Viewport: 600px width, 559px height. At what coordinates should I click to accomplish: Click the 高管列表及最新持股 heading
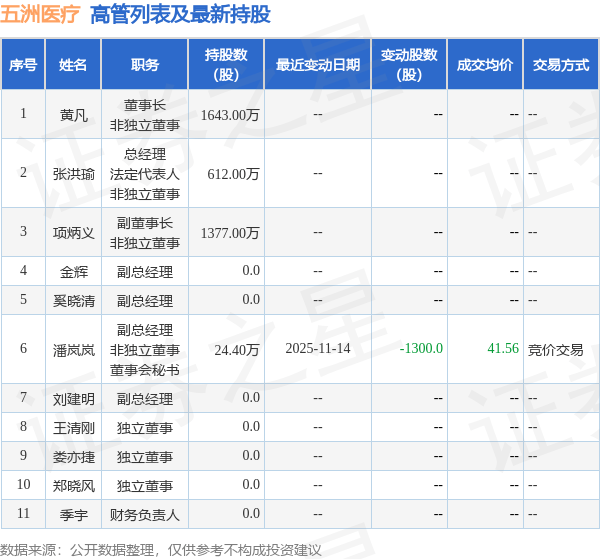click(x=180, y=15)
